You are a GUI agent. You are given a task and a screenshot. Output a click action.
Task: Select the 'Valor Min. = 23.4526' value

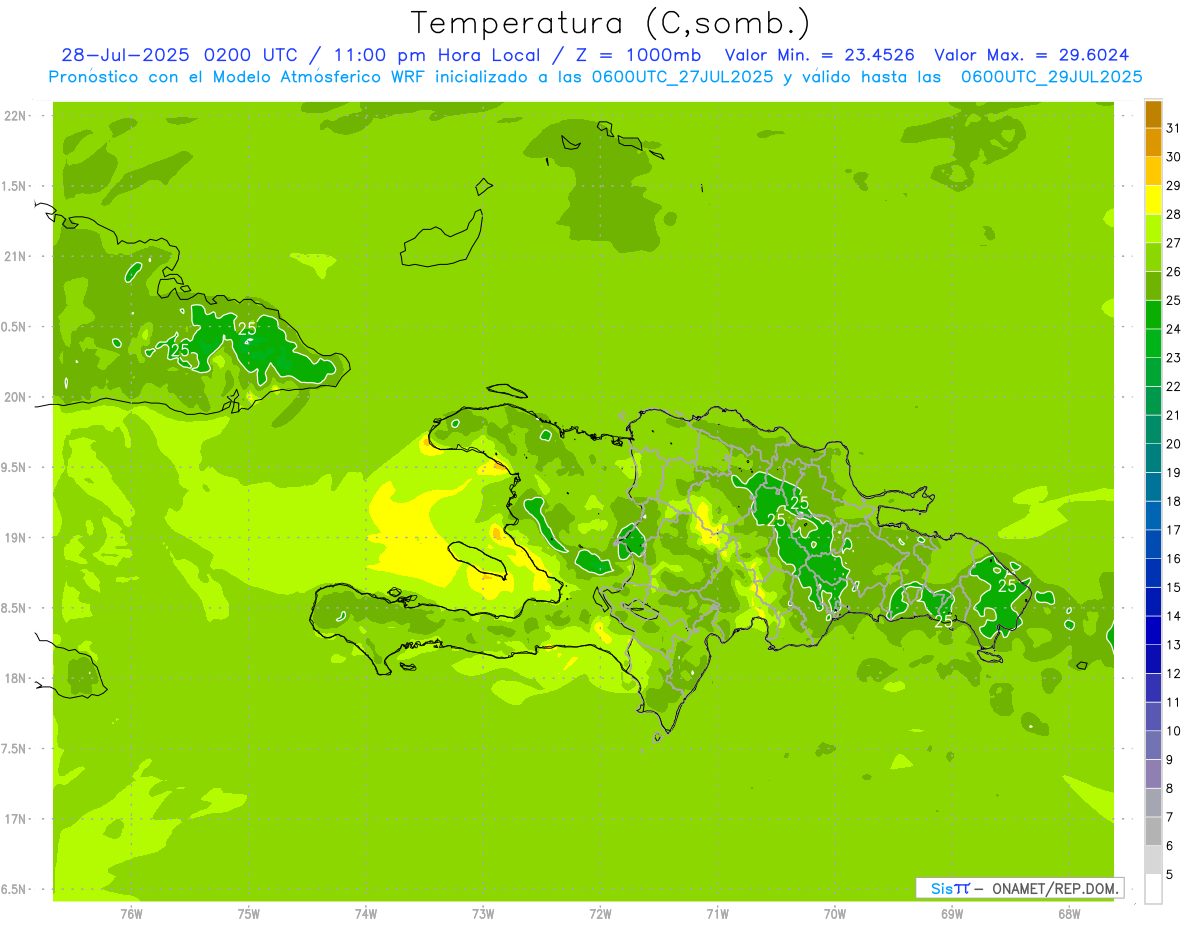819,55
